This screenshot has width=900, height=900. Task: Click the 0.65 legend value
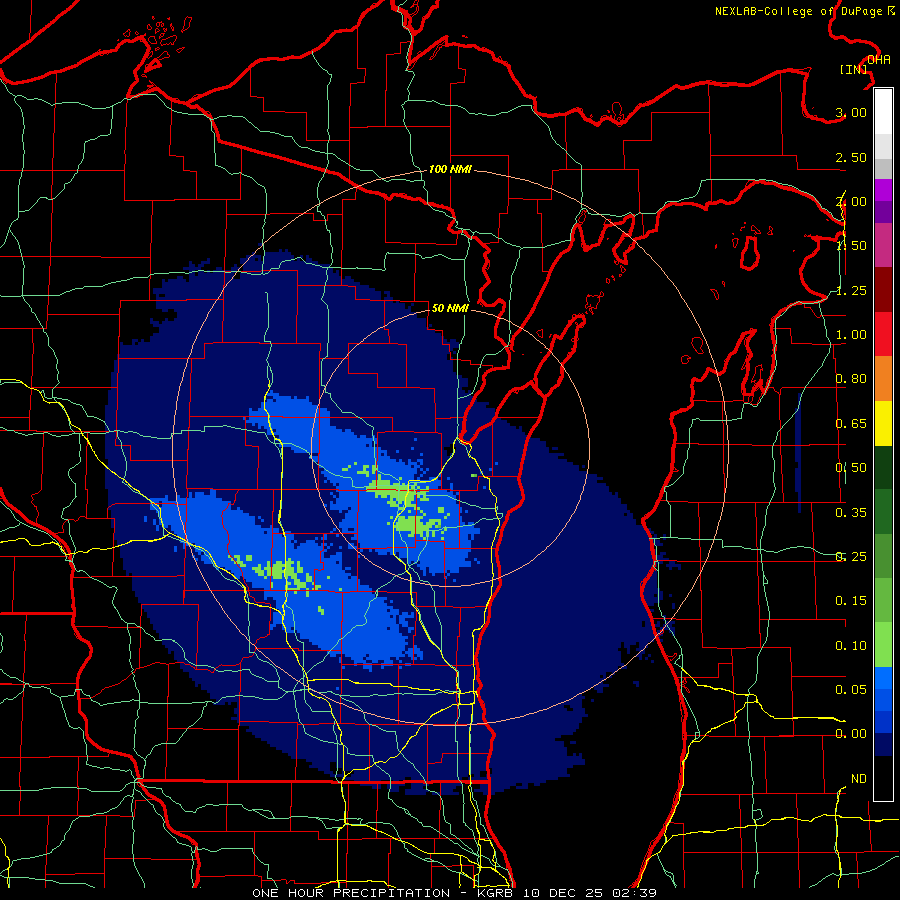tap(851, 424)
